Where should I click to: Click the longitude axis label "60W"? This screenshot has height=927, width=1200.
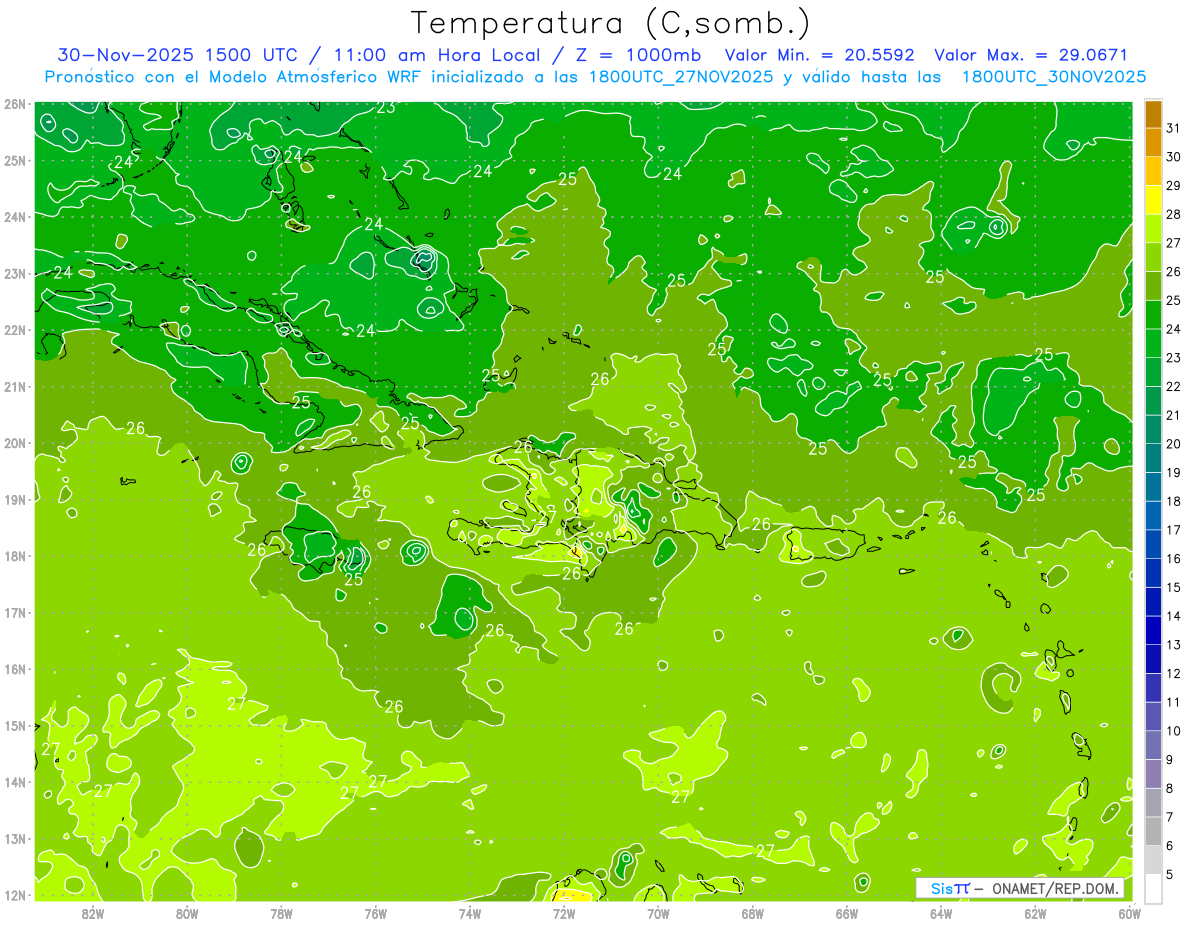click(x=1130, y=913)
